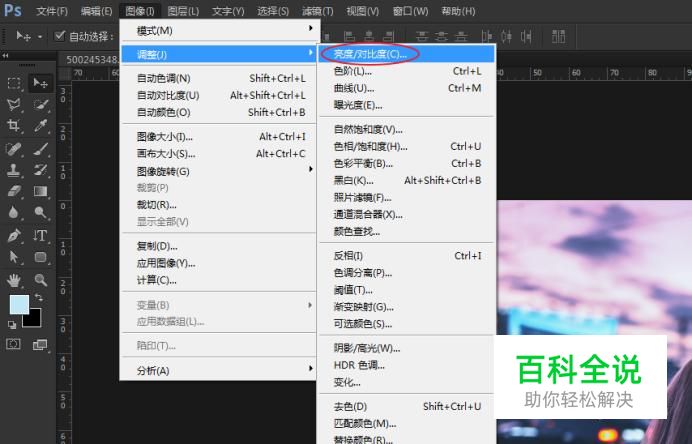Viewport: 692px width, 444px height.
Task: Select the Pen tool
Action: 14,235
